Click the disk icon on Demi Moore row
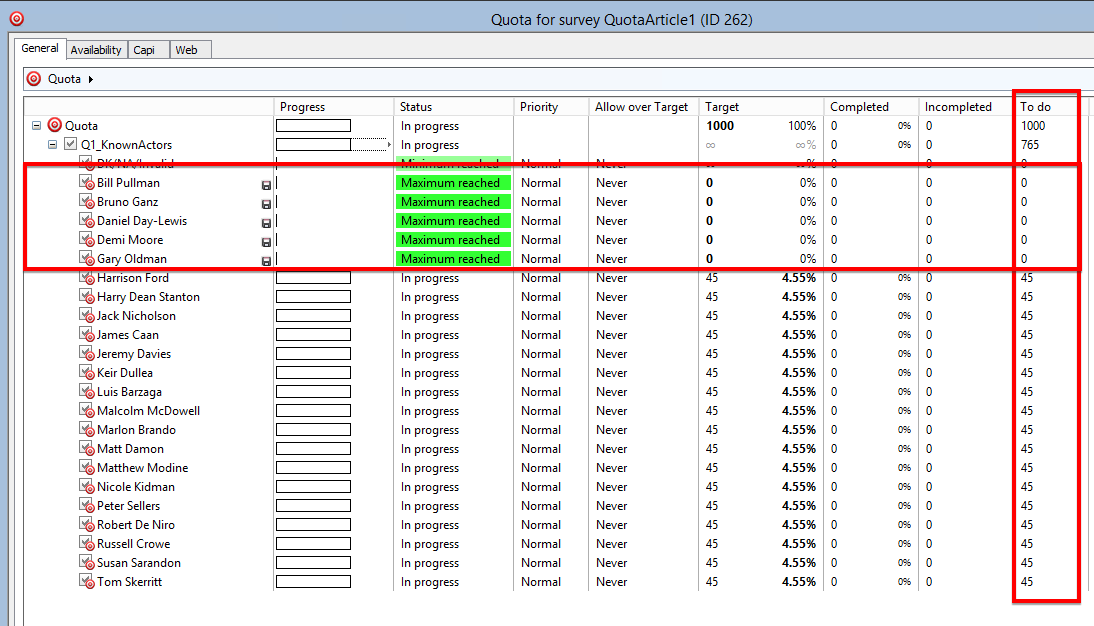Image resolution: width=1094 pixels, height=626 pixels. point(266,242)
